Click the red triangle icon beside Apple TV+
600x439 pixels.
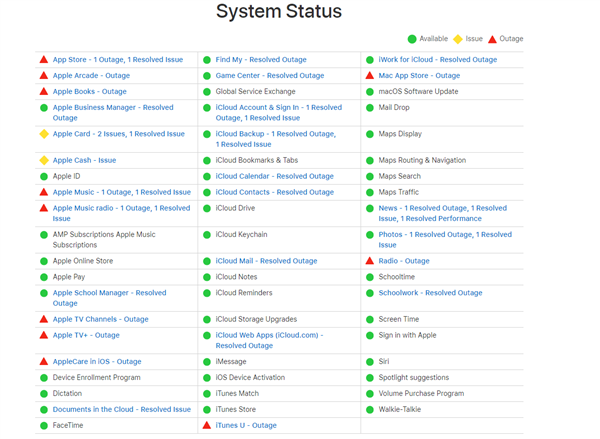[44, 335]
